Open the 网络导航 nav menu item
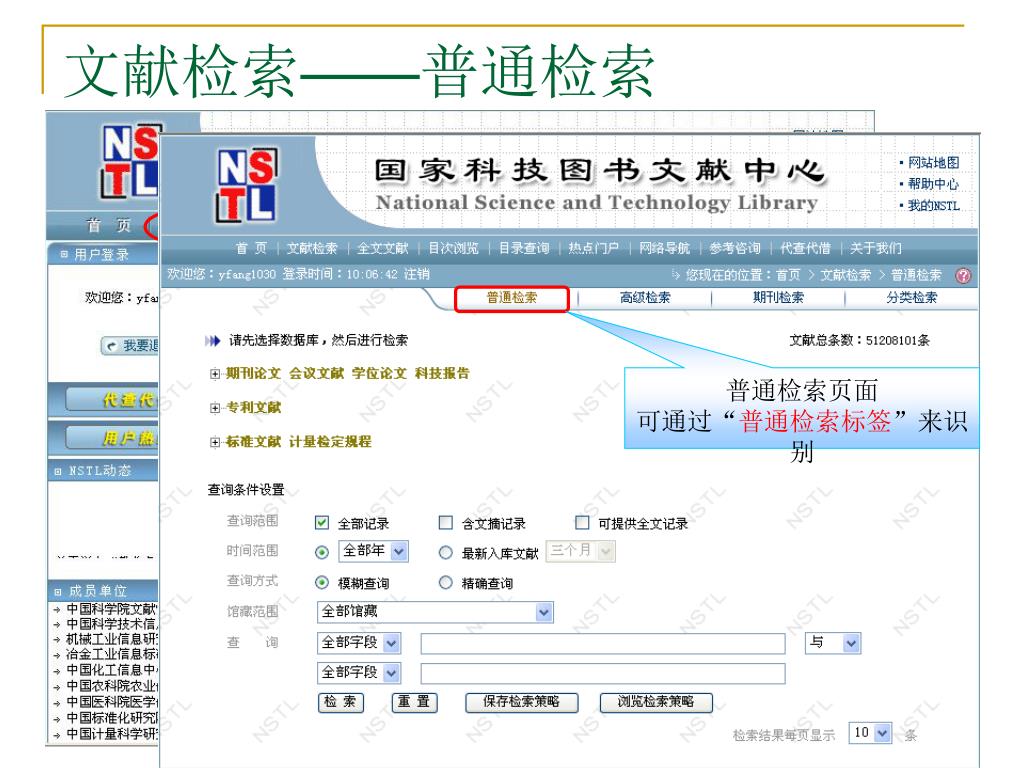 click(x=664, y=248)
